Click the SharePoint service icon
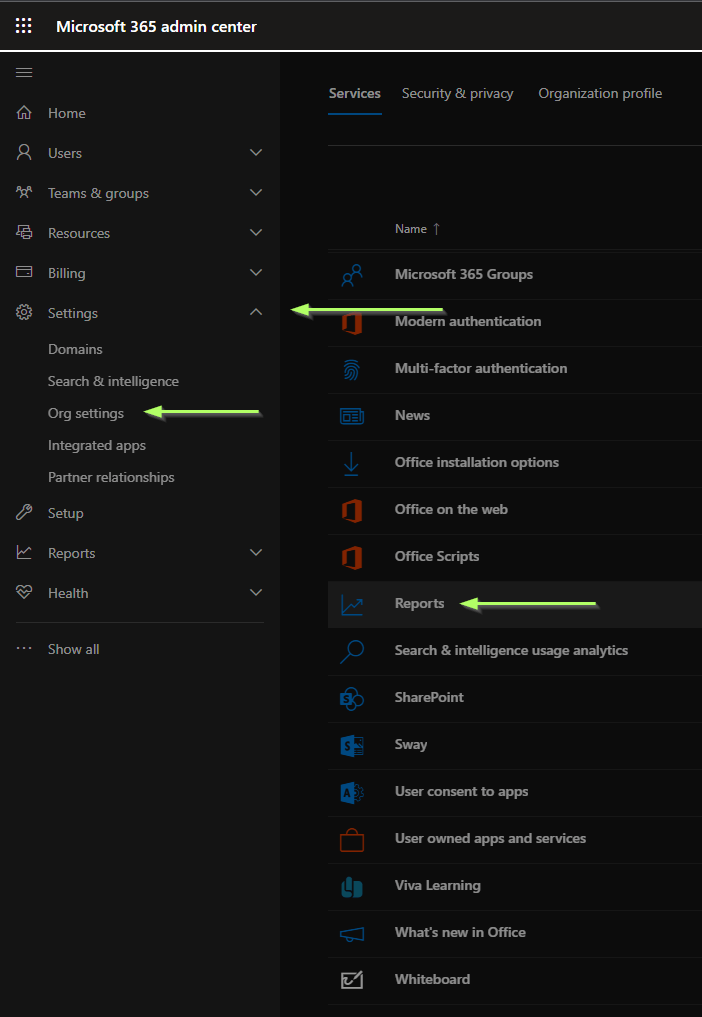702x1017 pixels. (x=352, y=699)
